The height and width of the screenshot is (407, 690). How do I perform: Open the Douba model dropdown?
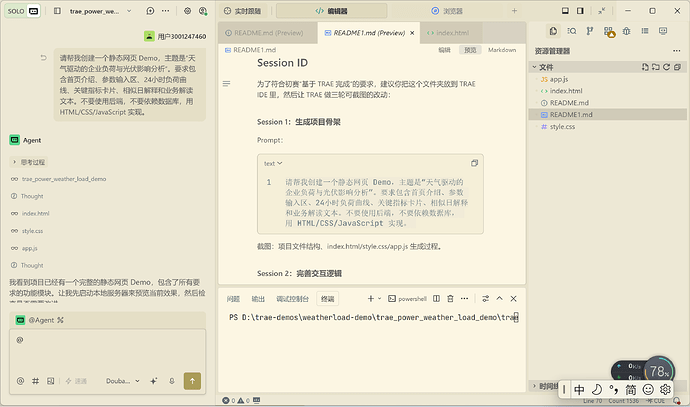tap(122, 381)
